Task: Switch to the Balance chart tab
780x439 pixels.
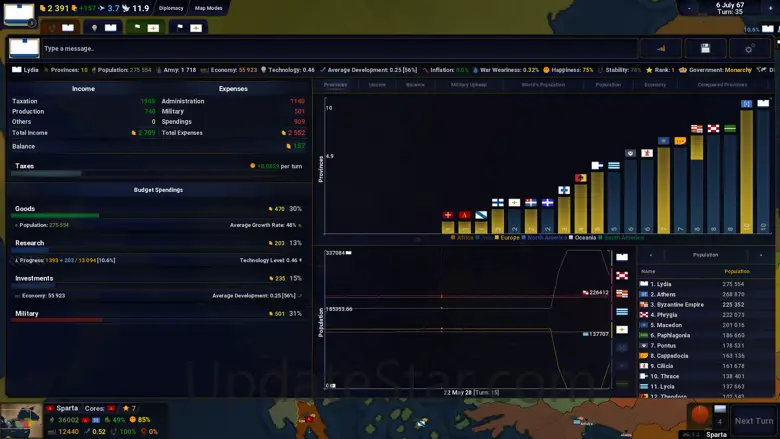Action: click(415, 85)
